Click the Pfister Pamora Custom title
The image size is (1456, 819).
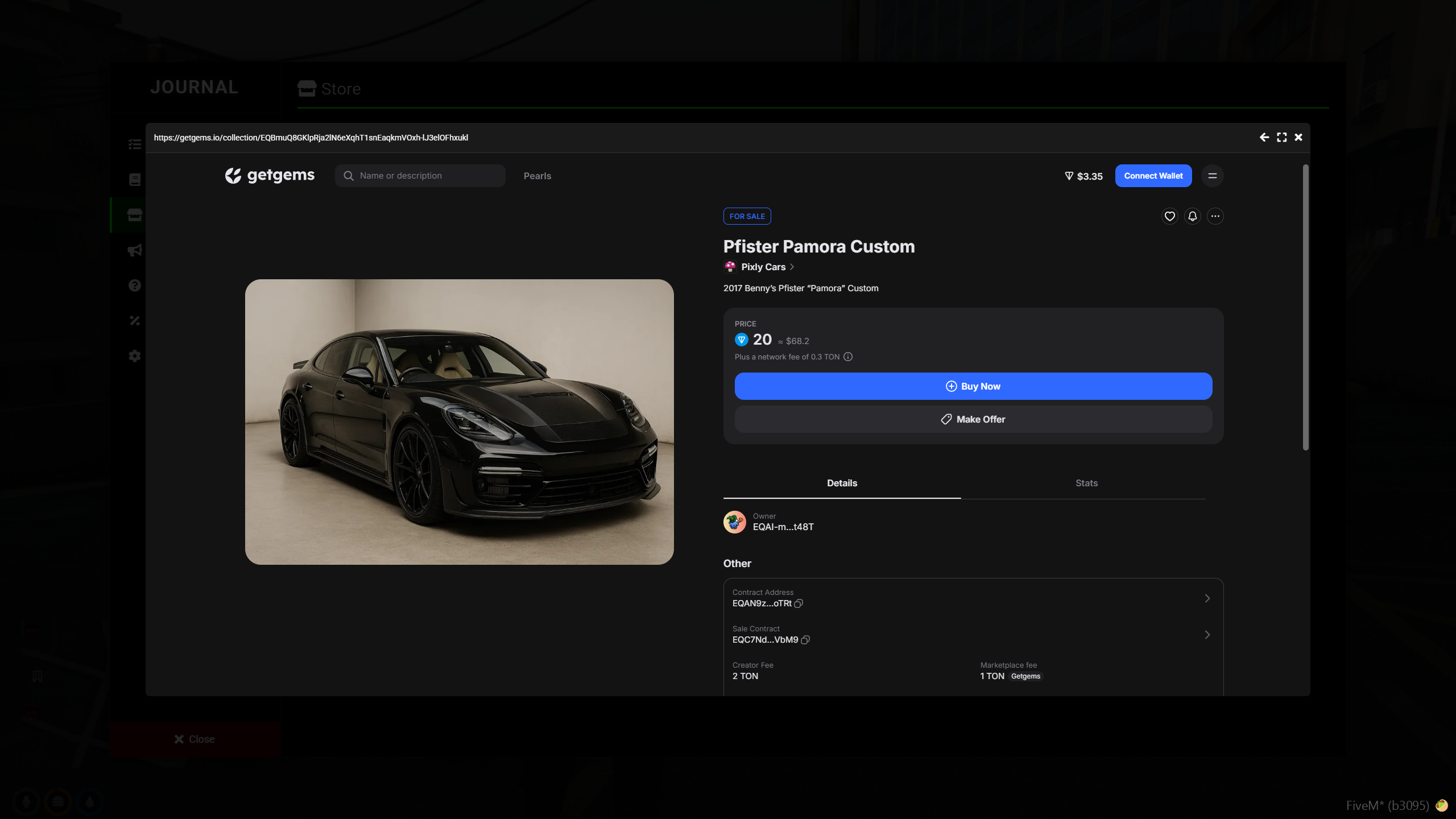819,247
